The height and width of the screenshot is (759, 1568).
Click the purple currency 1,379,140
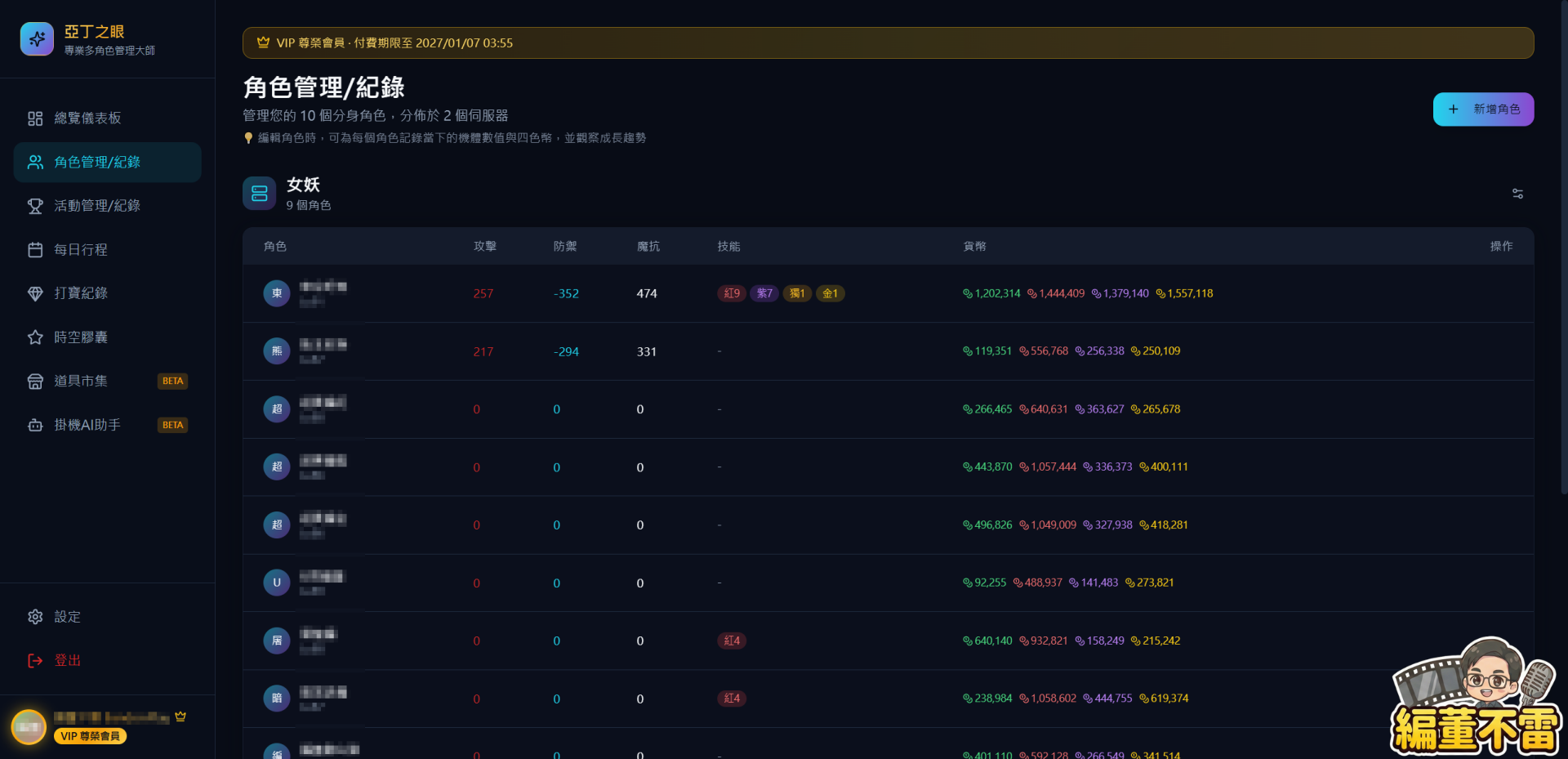[1120, 293]
